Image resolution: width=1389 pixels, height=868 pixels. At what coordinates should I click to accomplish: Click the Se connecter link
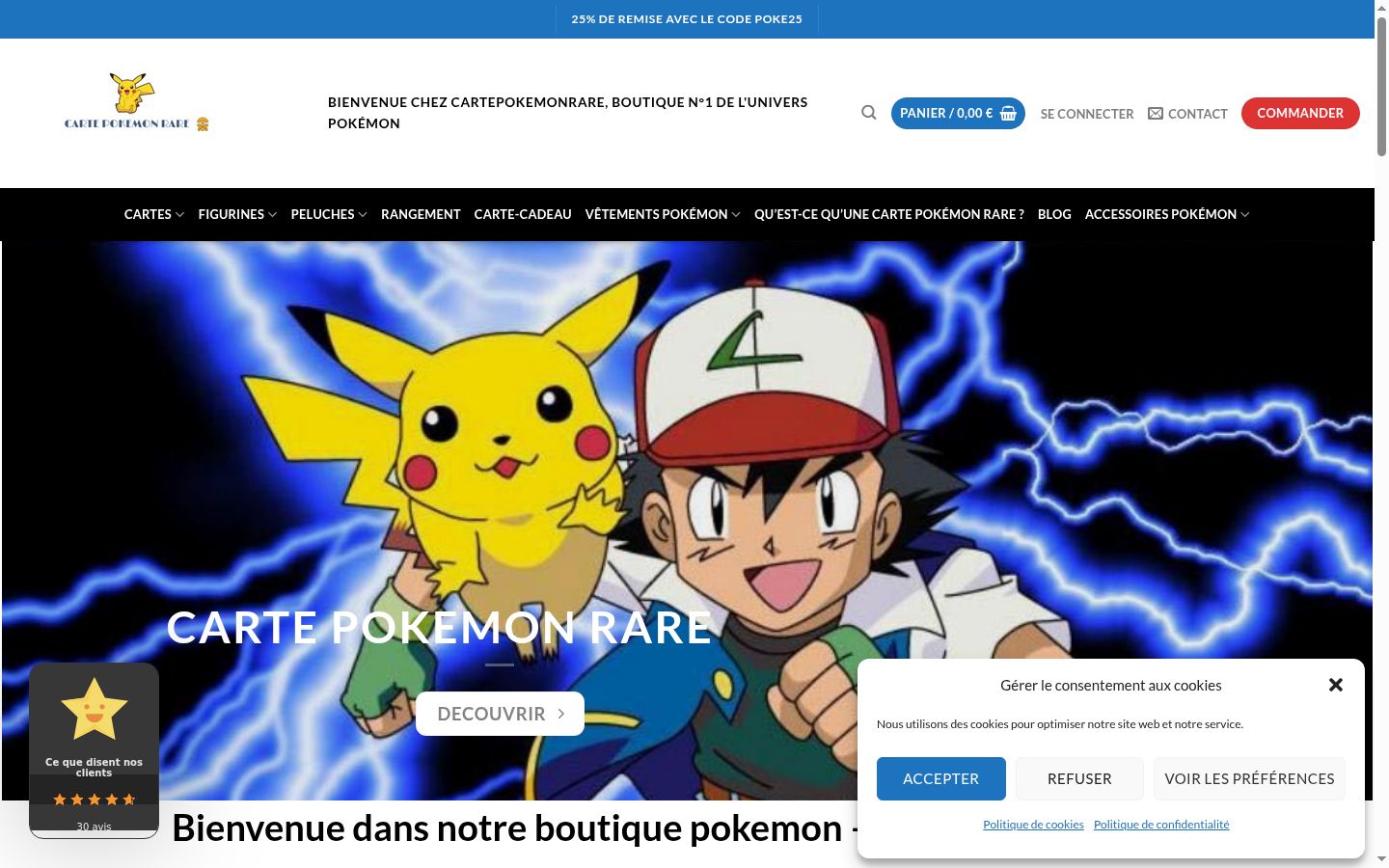pyautogui.click(x=1087, y=114)
